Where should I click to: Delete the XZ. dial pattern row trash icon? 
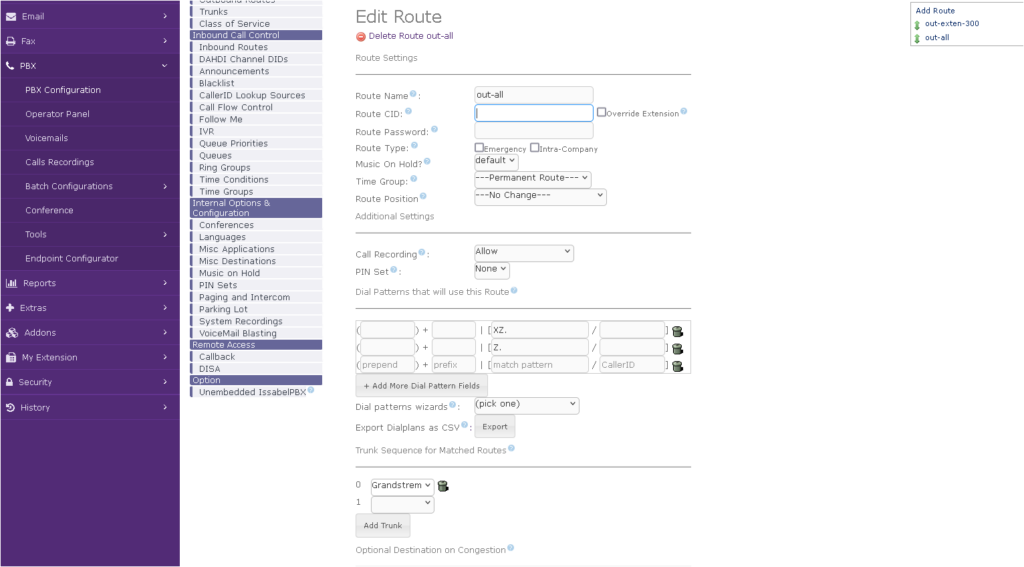[x=677, y=331]
